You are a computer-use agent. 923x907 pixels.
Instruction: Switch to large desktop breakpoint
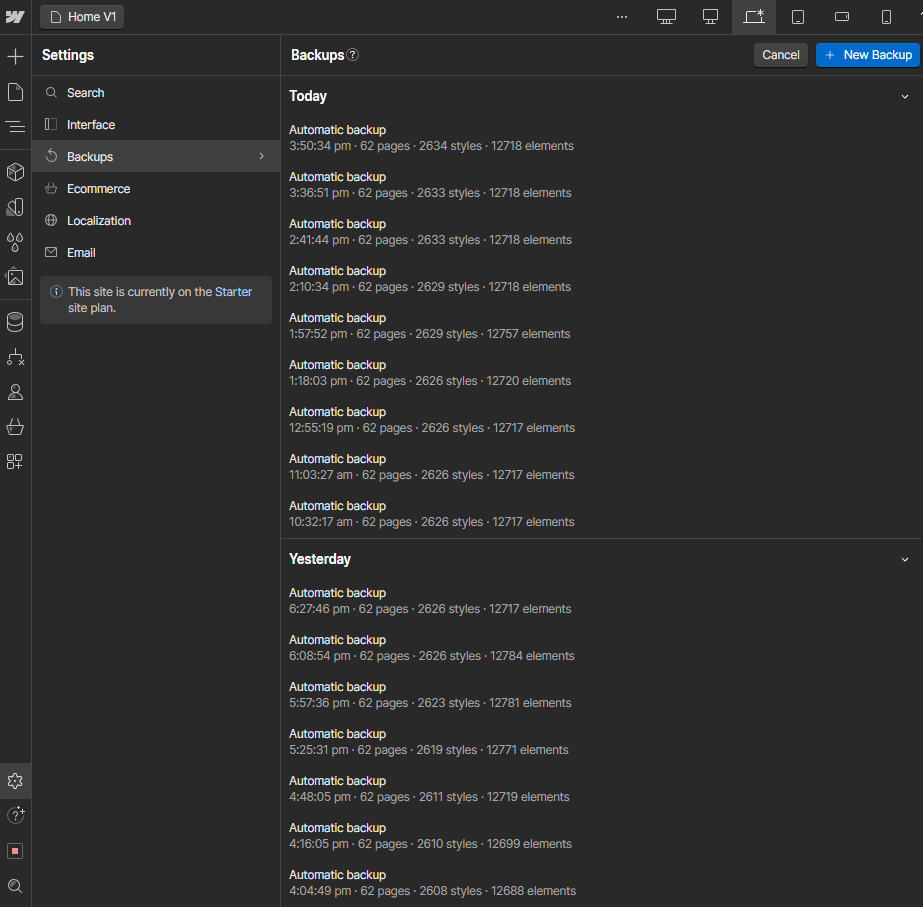point(666,16)
